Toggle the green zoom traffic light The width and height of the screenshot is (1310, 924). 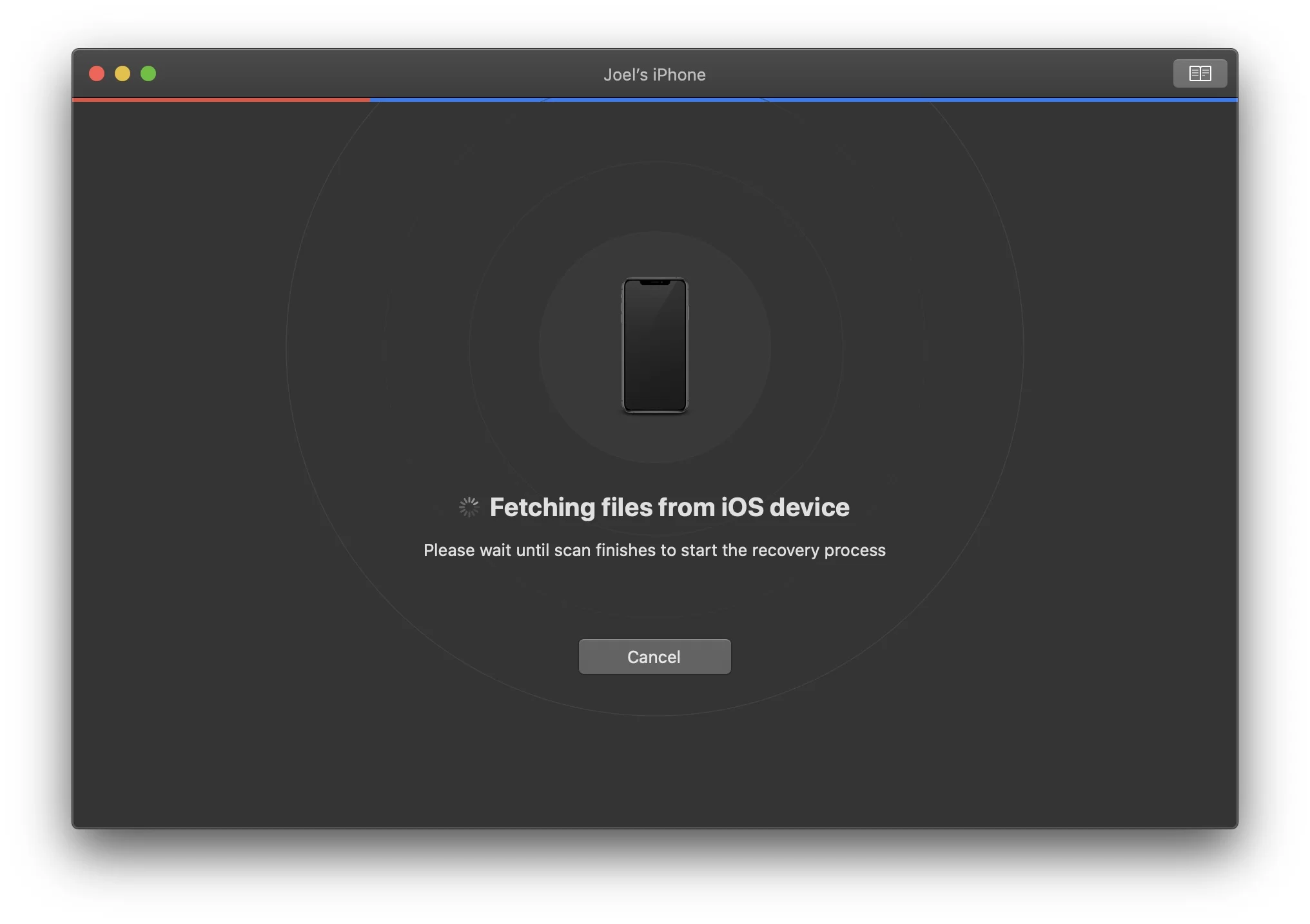(x=148, y=73)
